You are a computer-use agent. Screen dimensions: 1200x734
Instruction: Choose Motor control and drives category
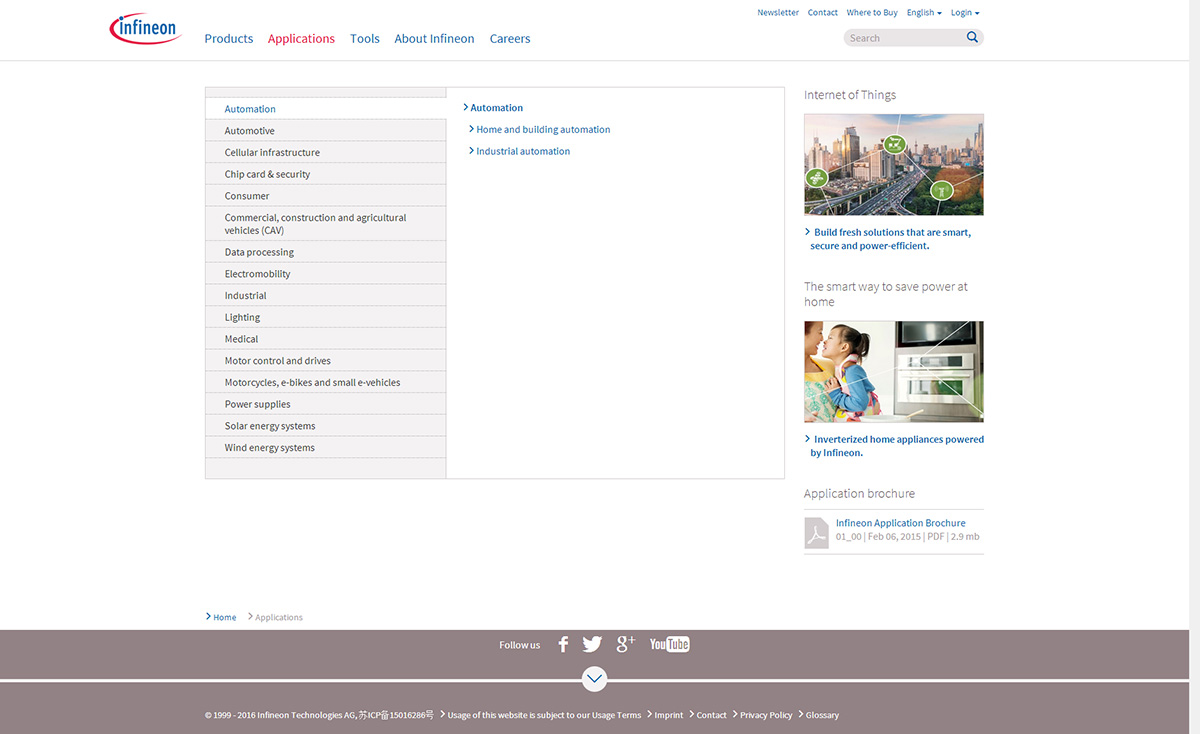[x=278, y=361]
